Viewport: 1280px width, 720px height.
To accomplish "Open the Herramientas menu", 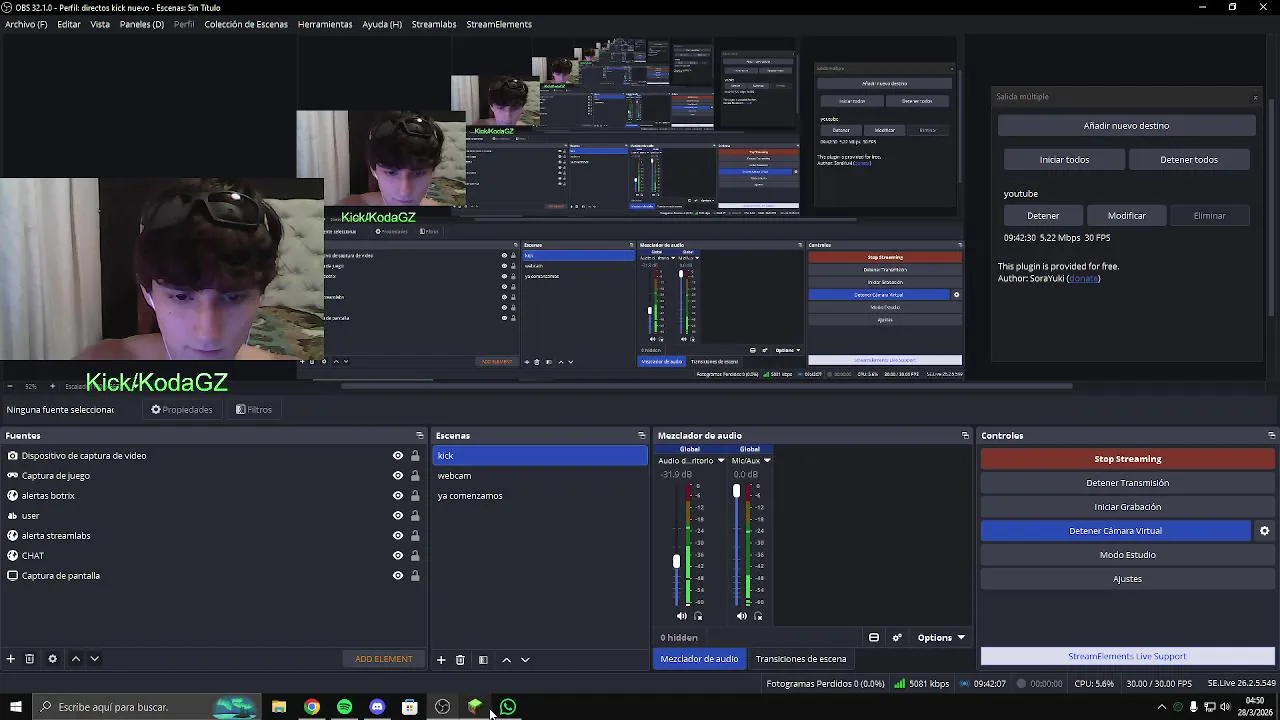I will coord(325,24).
